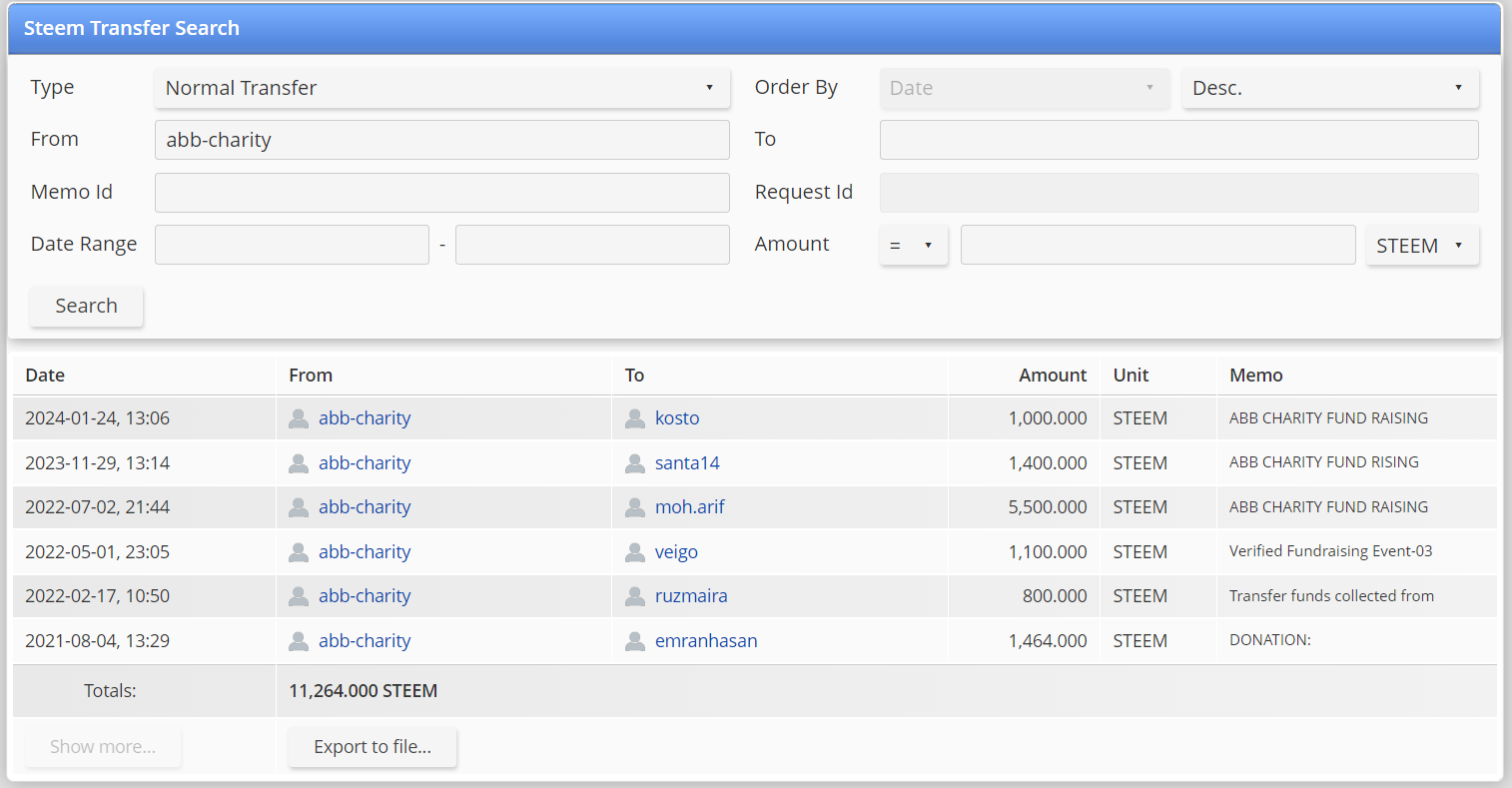Click the sender avatar icon in the 2022-07-02 row
The width and height of the screenshot is (1512, 788).
[x=299, y=507]
